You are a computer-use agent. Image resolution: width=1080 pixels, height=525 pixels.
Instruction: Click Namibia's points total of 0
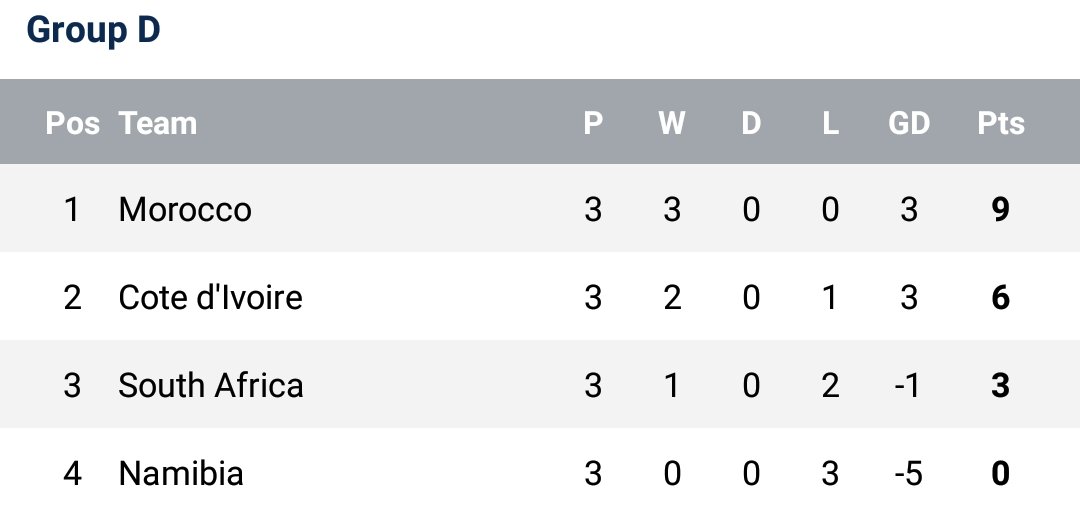point(1001,473)
